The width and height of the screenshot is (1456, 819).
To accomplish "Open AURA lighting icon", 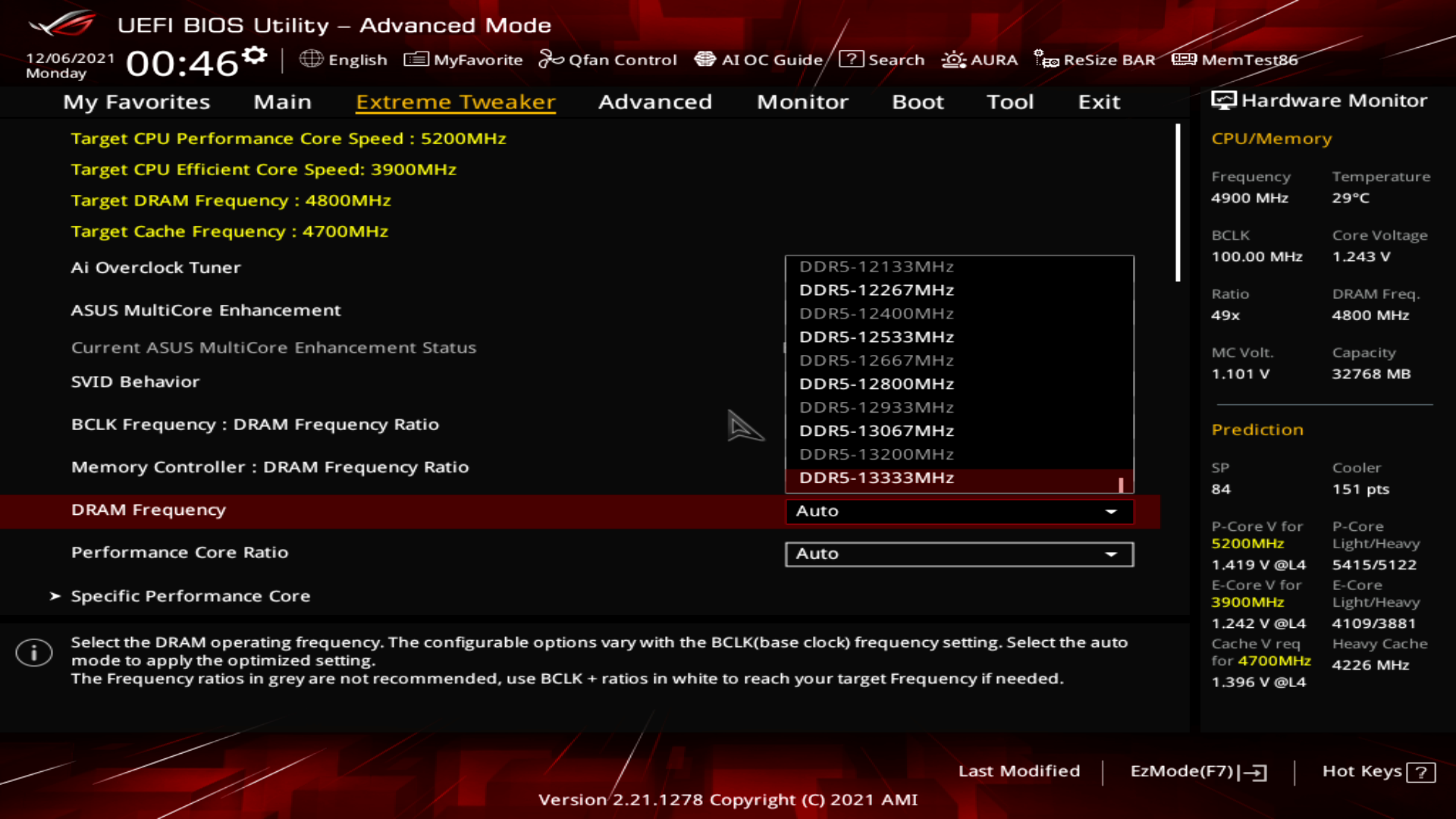I will tap(953, 59).
